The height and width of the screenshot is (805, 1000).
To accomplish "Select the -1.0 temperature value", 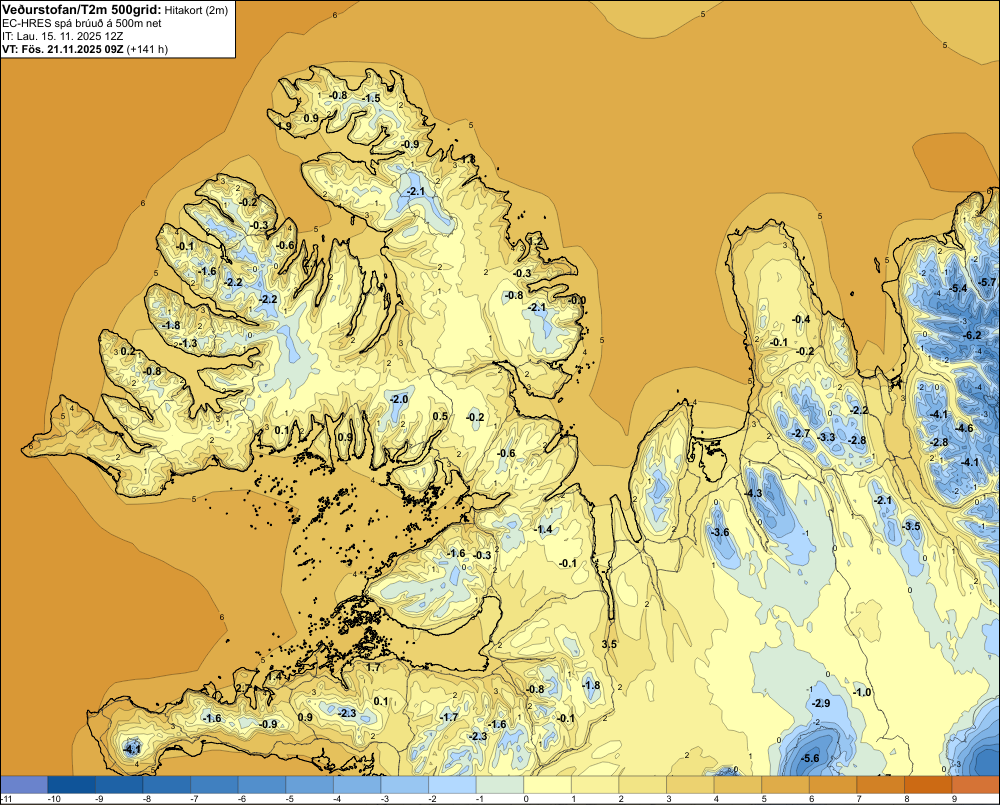I will pos(862,692).
